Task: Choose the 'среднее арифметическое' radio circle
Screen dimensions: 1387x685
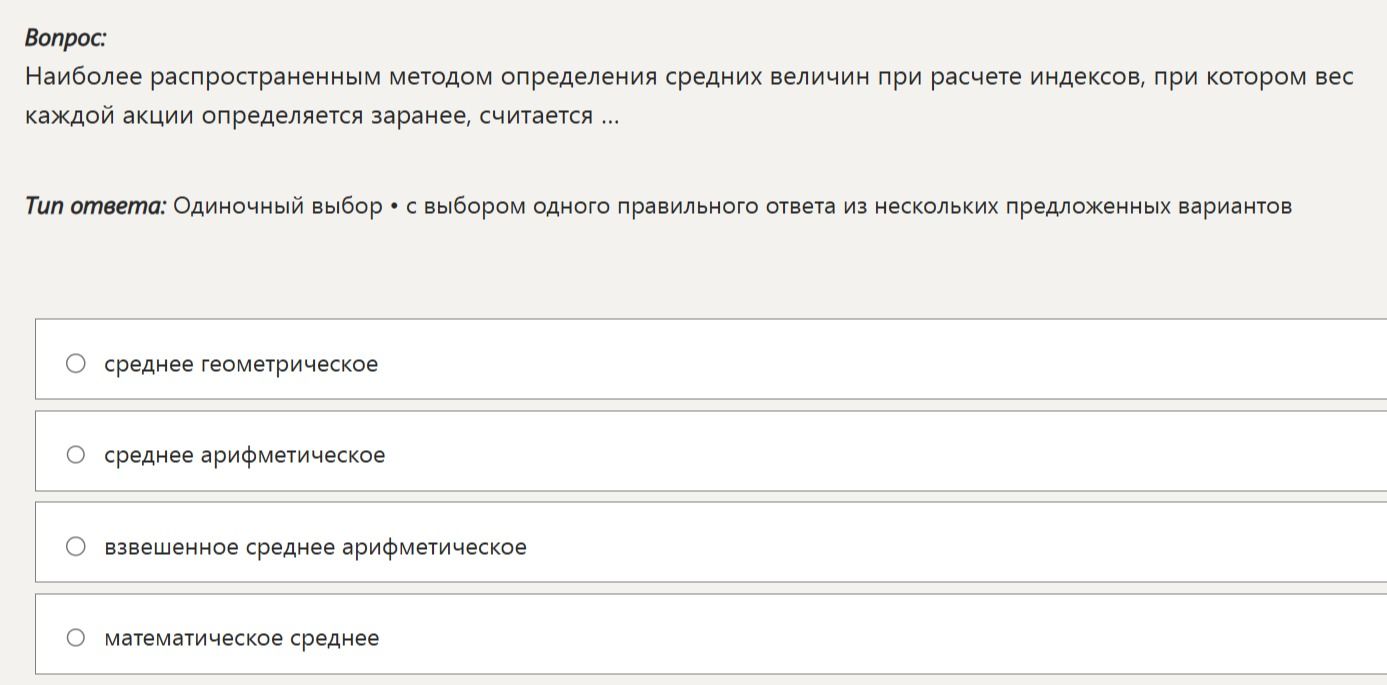Action: click(x=76, y=455)
